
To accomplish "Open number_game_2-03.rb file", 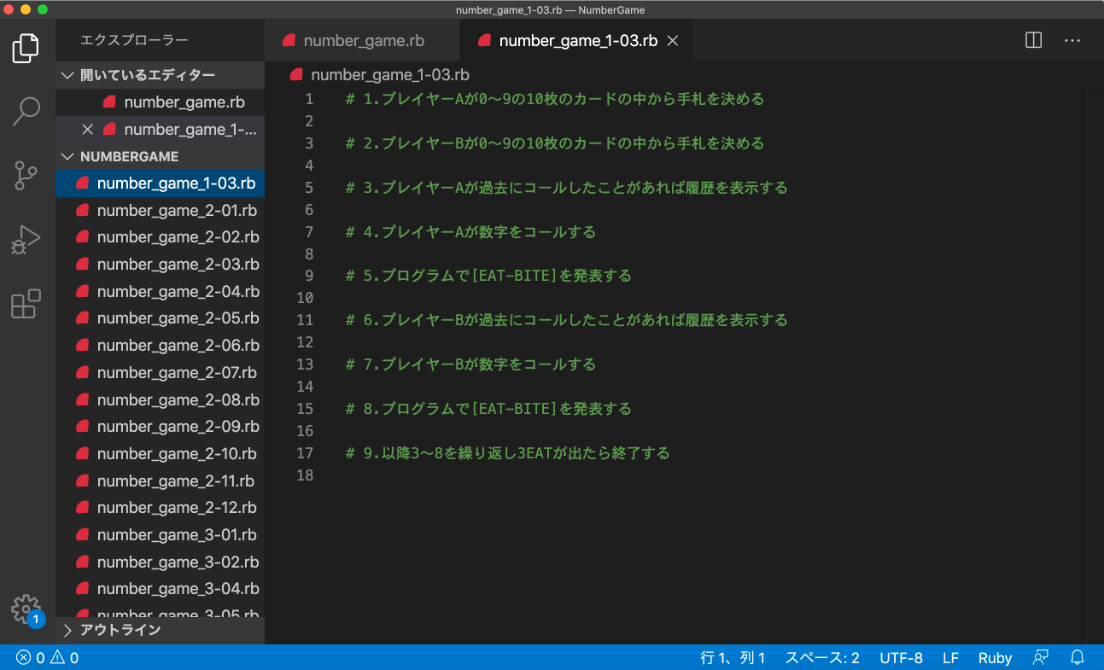I will [160, 265].
